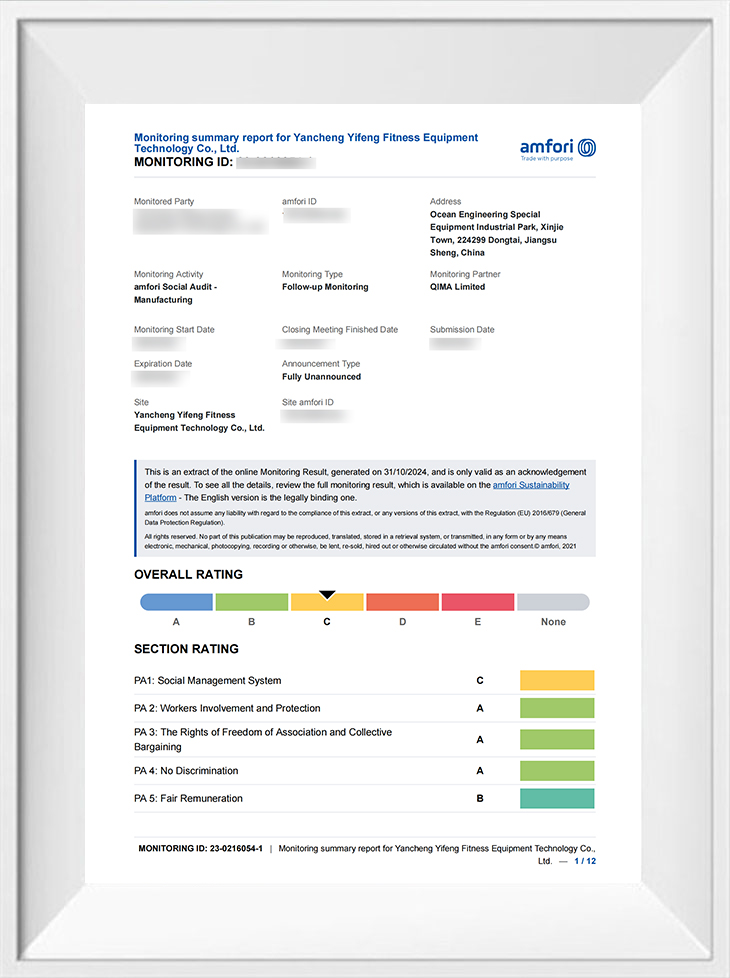
Task: Select PA 5: Fair Remuneration row
Action: click(x=188, y=798)
